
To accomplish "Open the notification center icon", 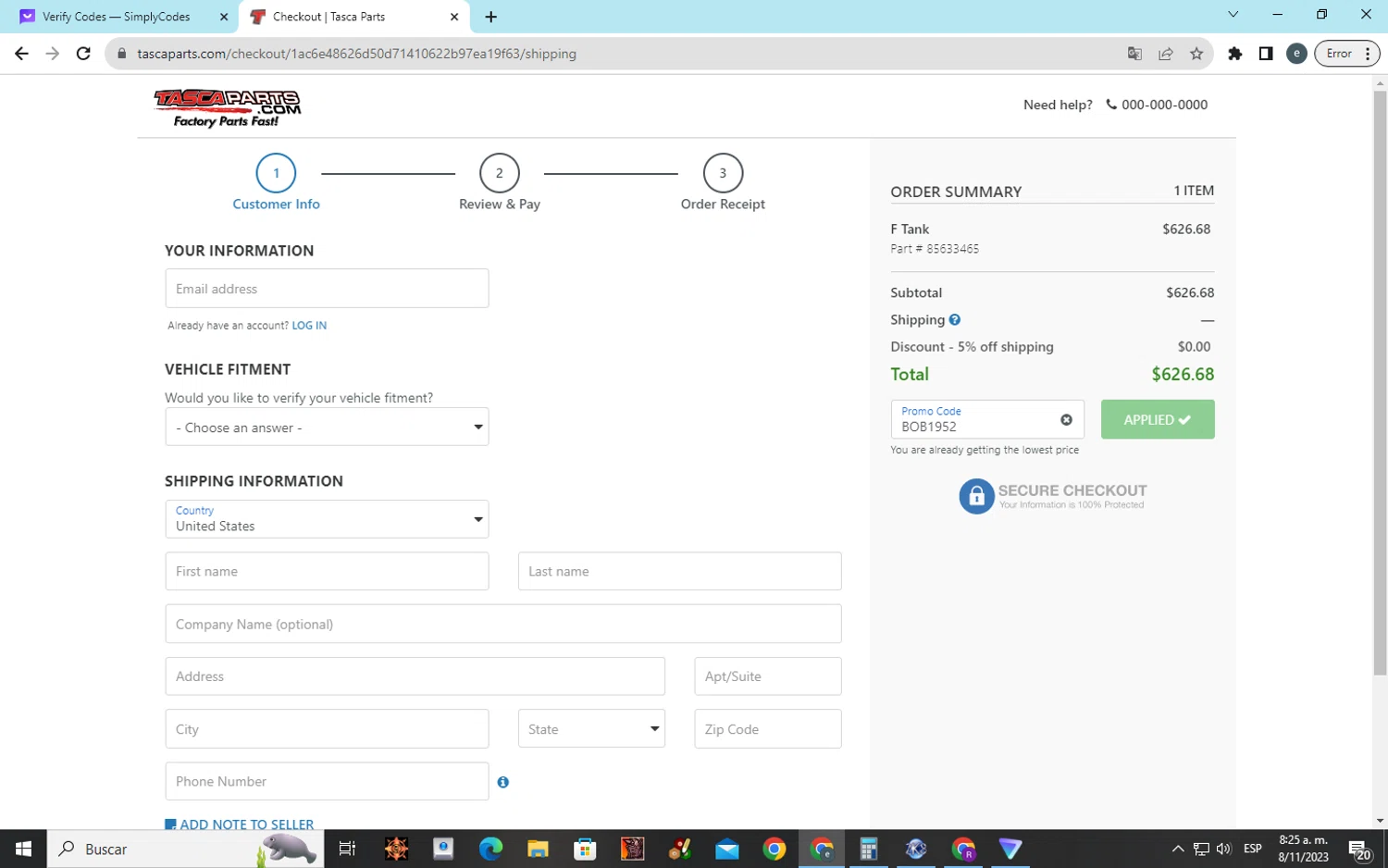I will [x=1359, y=849].
